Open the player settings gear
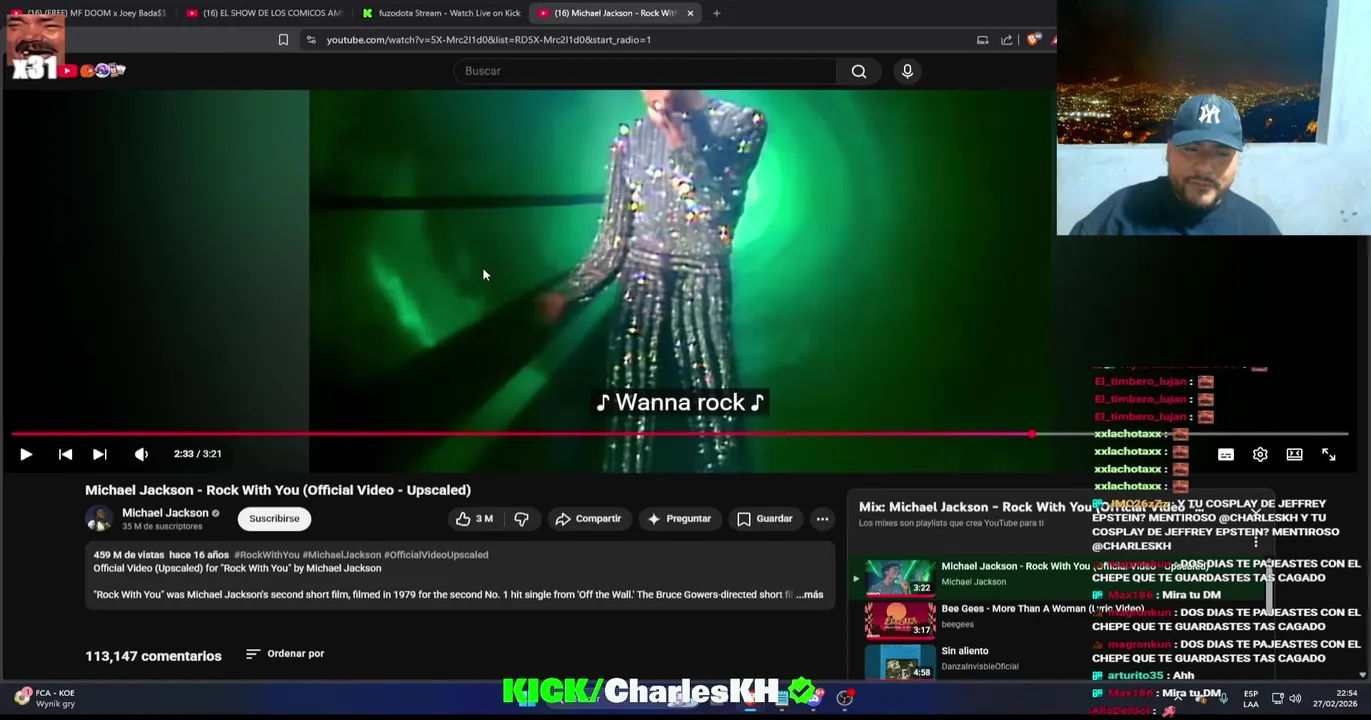Viewport: 1371px width, 720px height. coord(1260,454)
